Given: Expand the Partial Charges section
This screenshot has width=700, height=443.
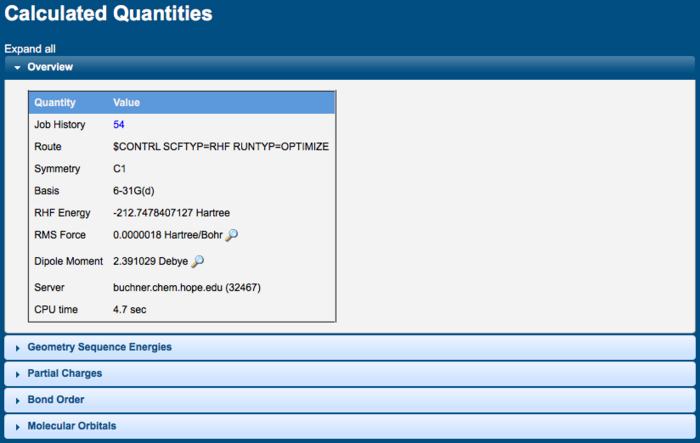Looking at the screenshot, I should (64, 373).
